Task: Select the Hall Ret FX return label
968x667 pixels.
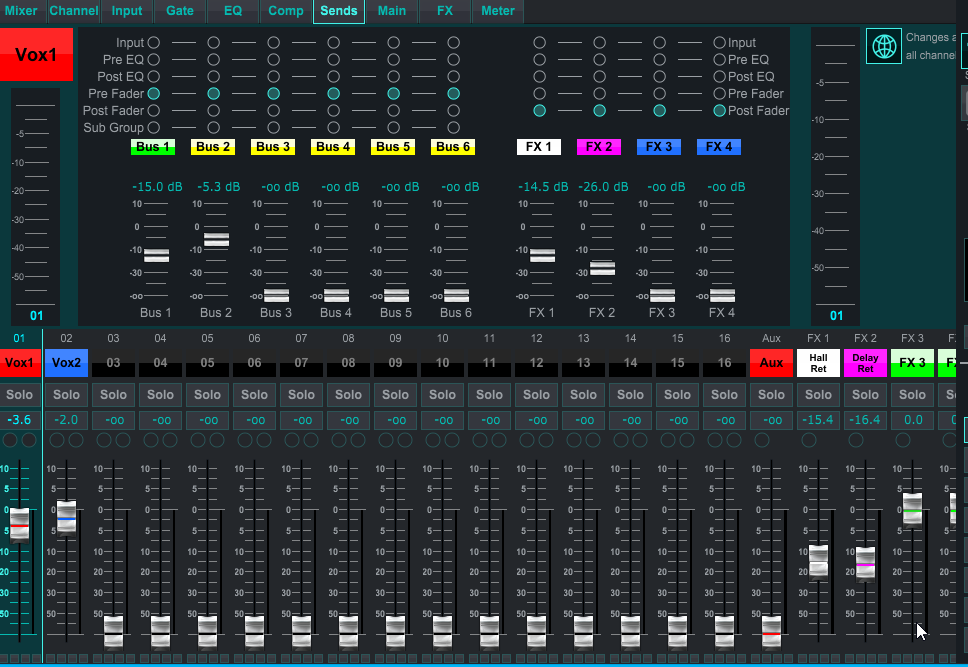Action: 818,362
